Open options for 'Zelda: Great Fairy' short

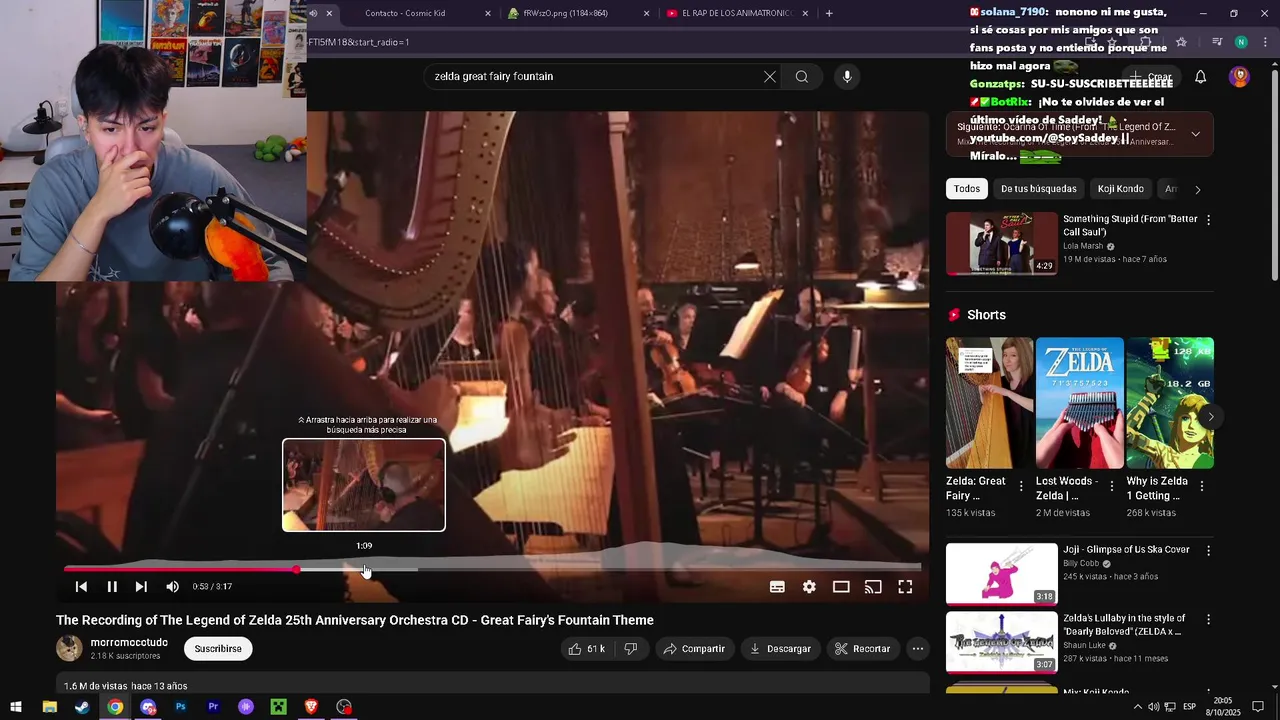pyautogui.click(x=1021, y=486)
